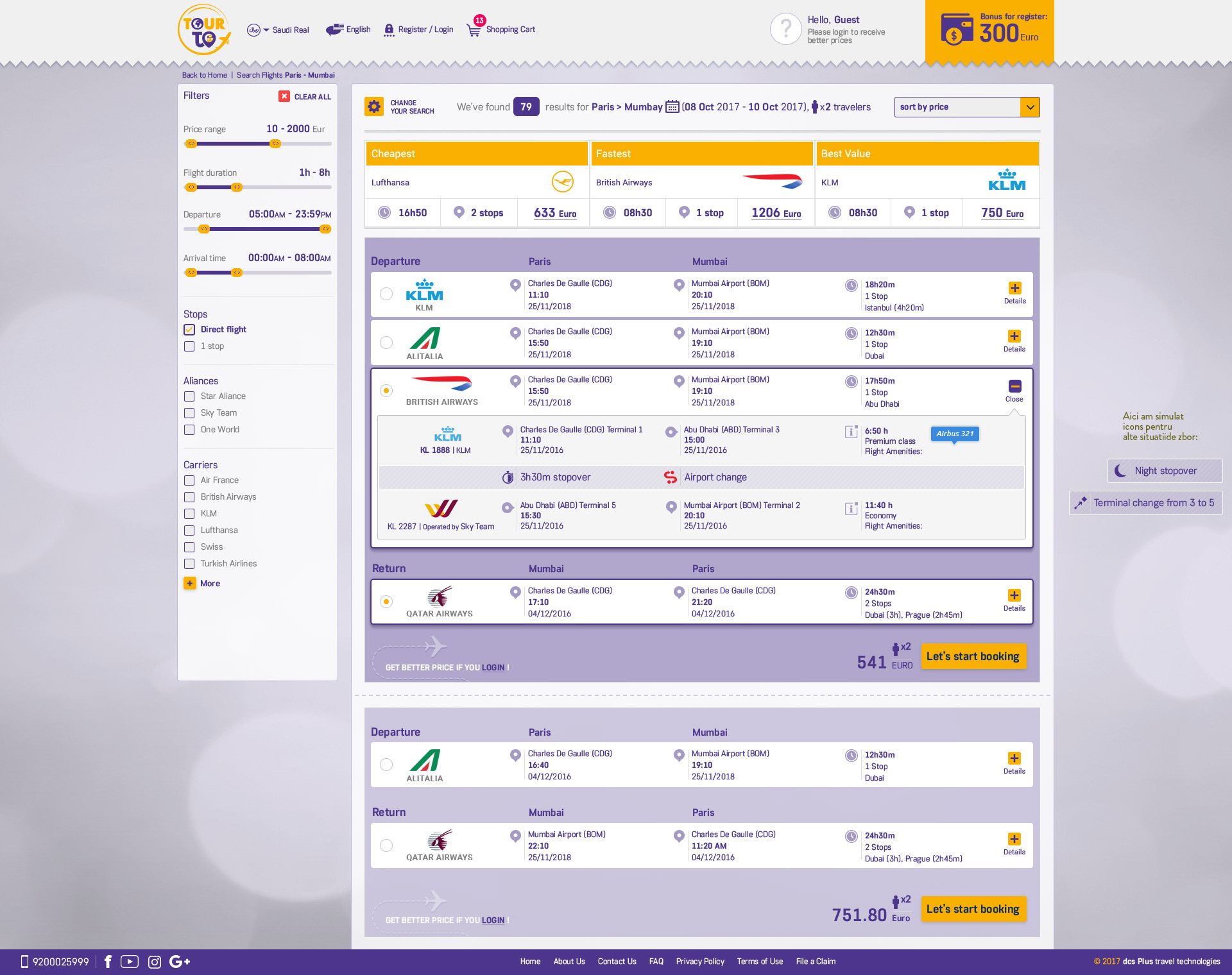Click the Bonus for register 300 Euro banner

(989, 31)
